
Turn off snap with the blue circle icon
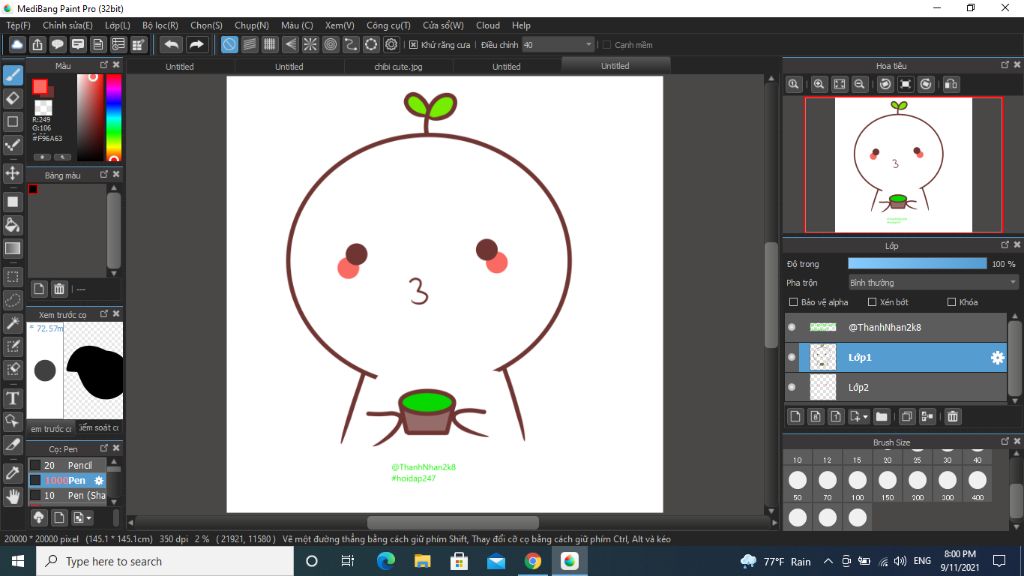tap(229, 44)
